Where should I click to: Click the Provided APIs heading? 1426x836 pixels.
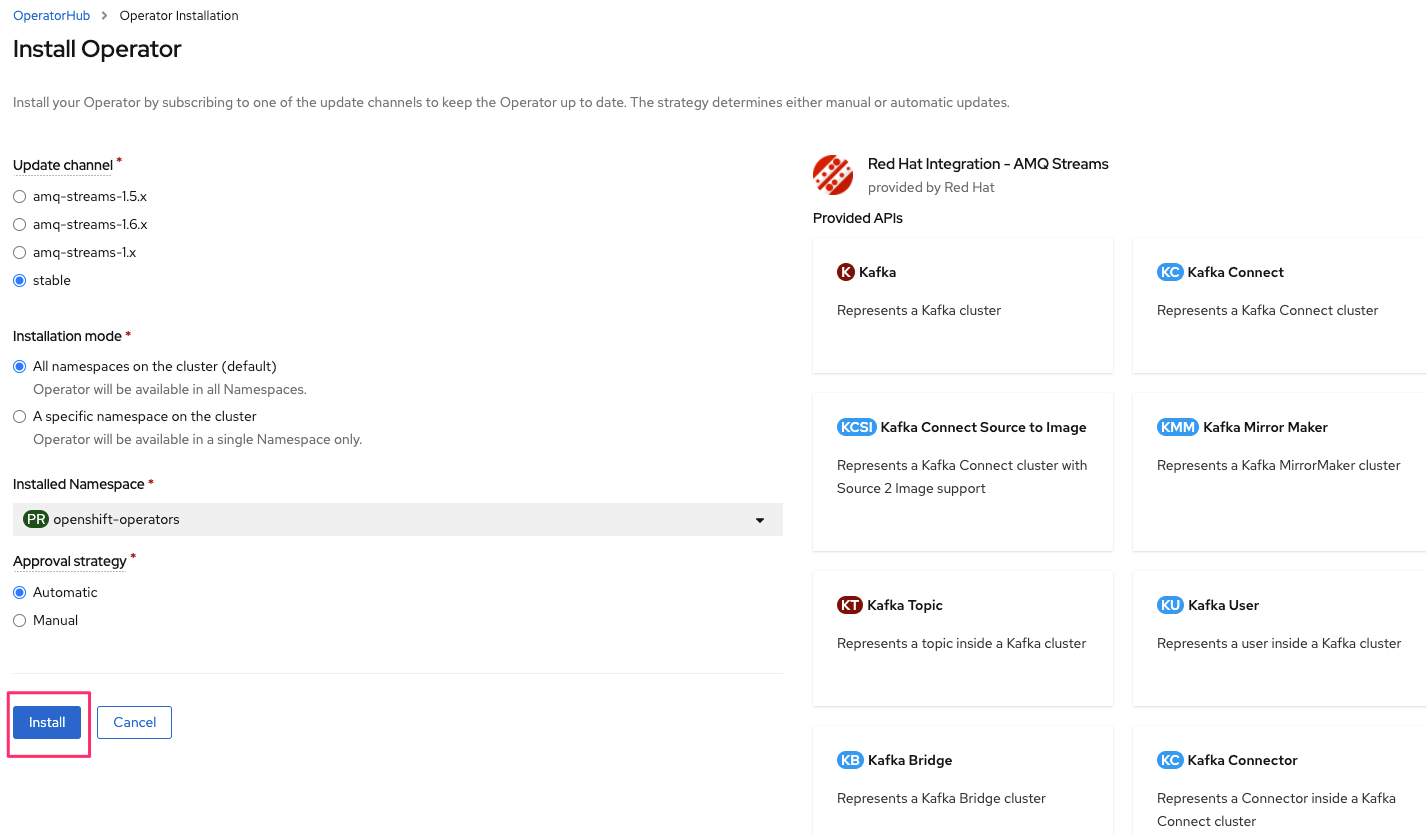point(858,218)
